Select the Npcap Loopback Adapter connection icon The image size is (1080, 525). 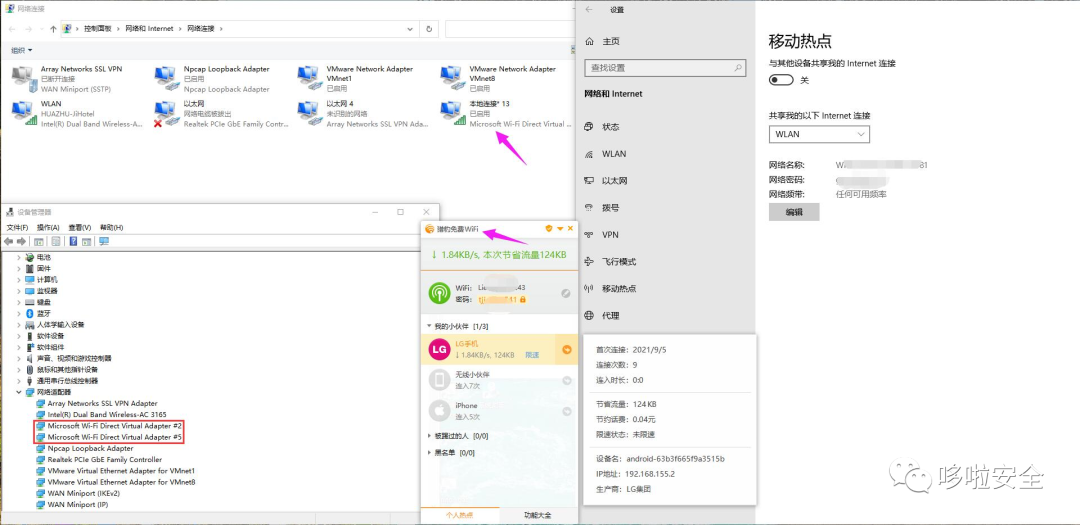tap(168, 79)
